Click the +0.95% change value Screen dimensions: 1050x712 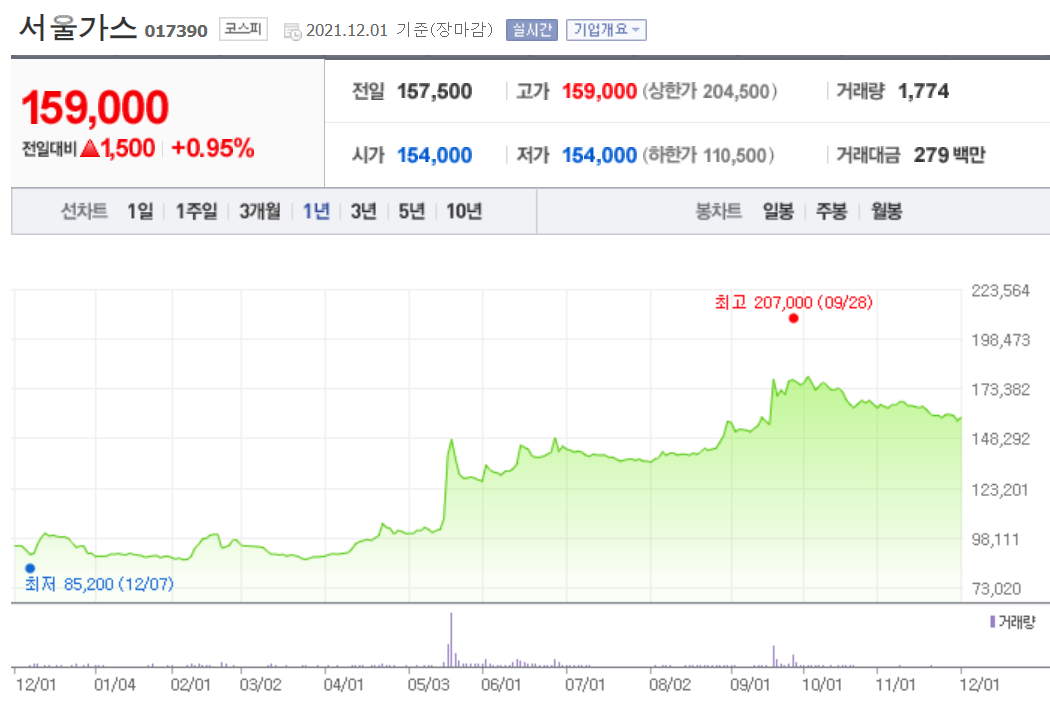[x=213, y=148]
